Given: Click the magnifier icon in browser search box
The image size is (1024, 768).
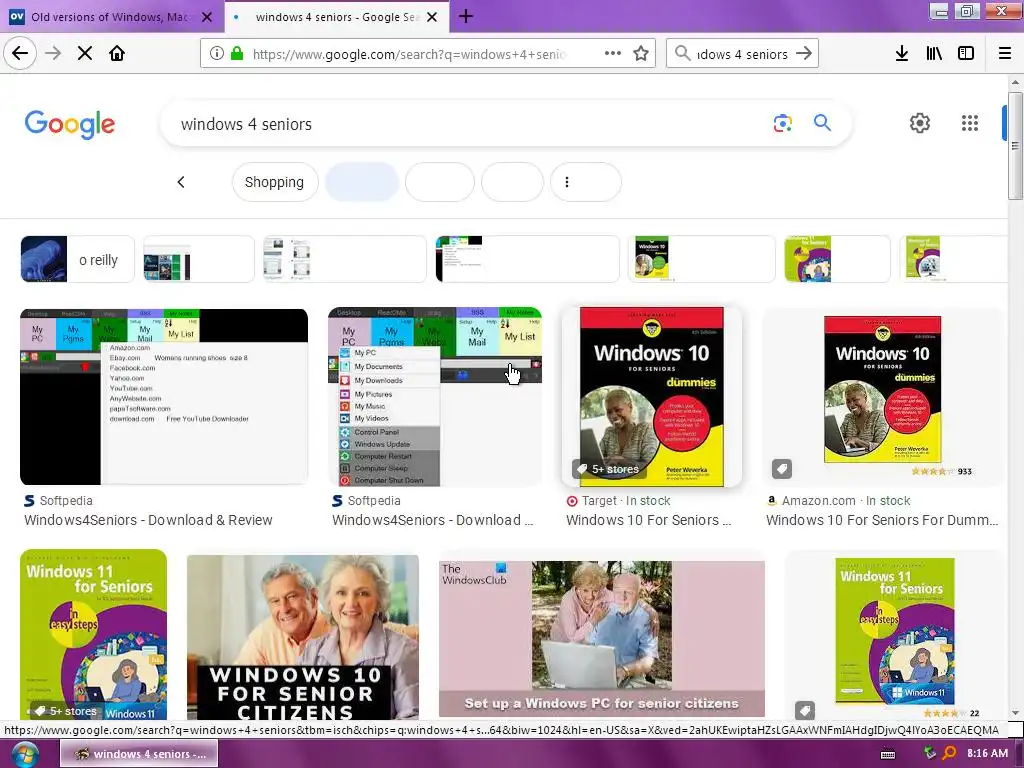Looking at the screenshot, I should [x=682, y=54].
